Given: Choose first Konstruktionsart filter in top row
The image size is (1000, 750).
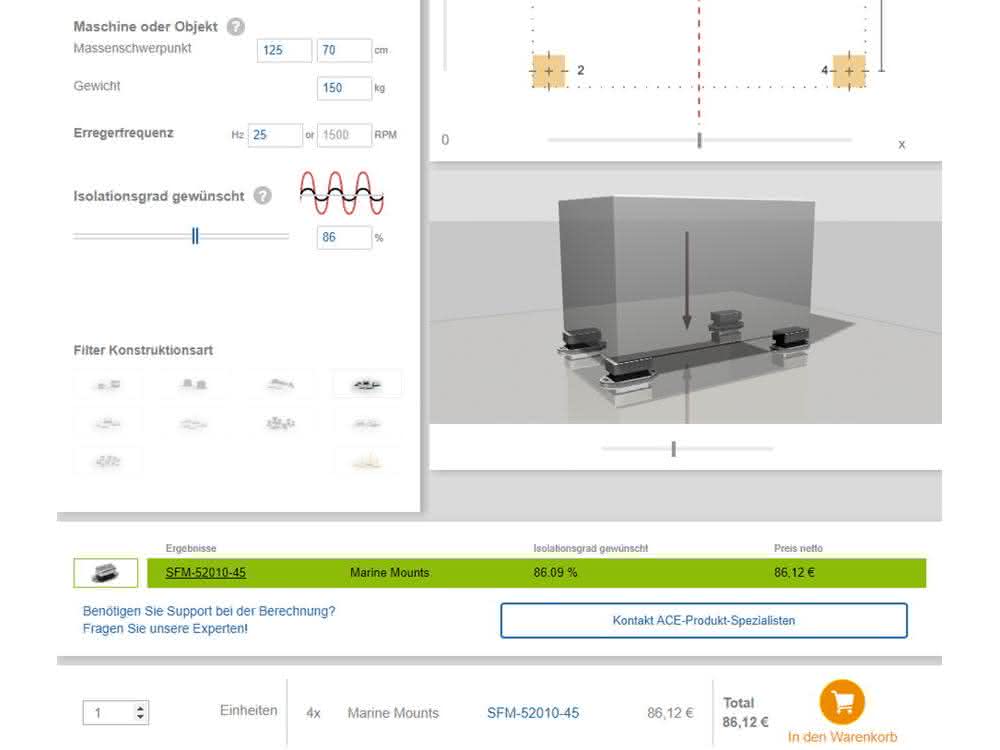Looking at the screenshot, I should click(108, 384).
